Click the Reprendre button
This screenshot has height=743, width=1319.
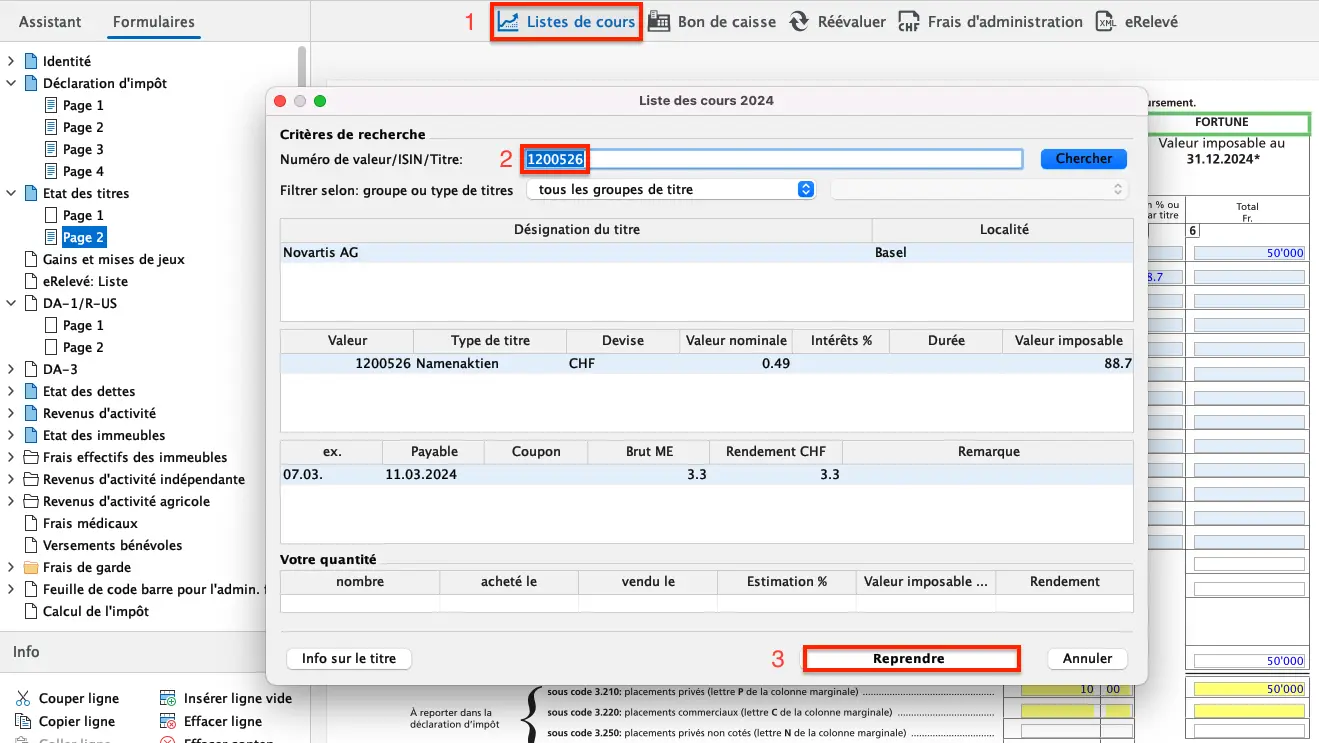[x=910, y=658]
